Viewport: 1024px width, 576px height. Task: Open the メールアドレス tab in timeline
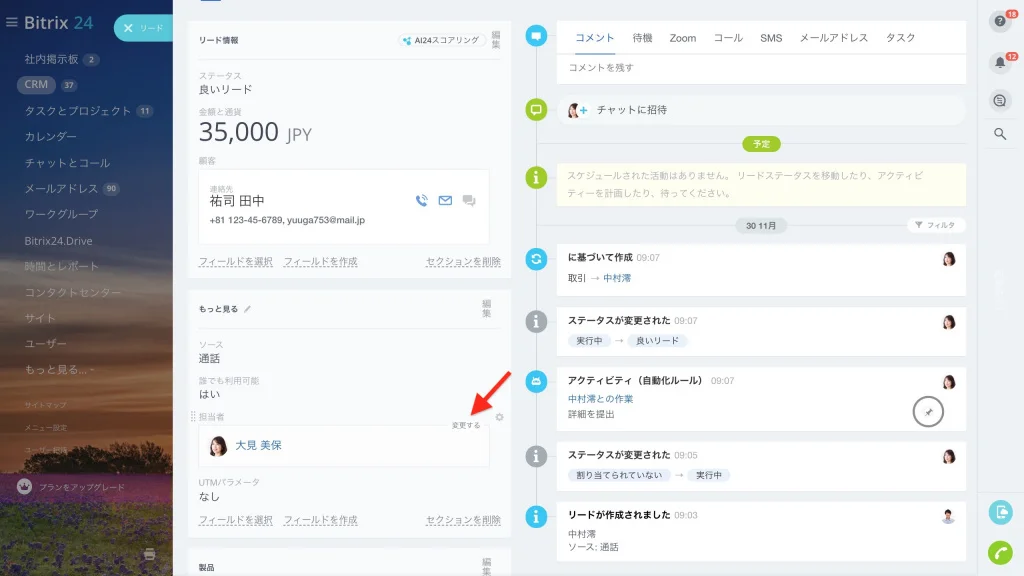click(834, 38)
